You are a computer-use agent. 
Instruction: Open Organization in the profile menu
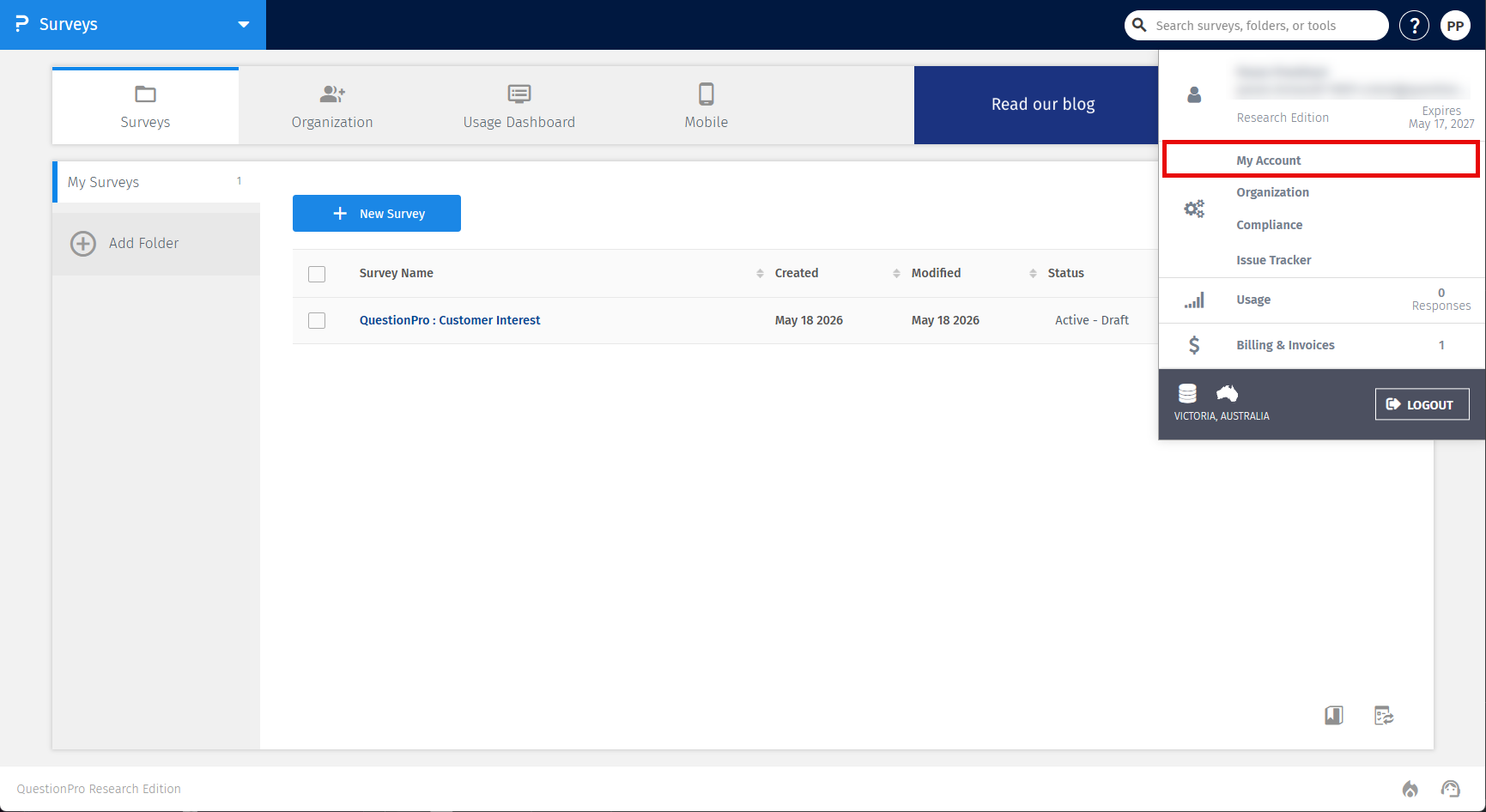pos(1272,192)
